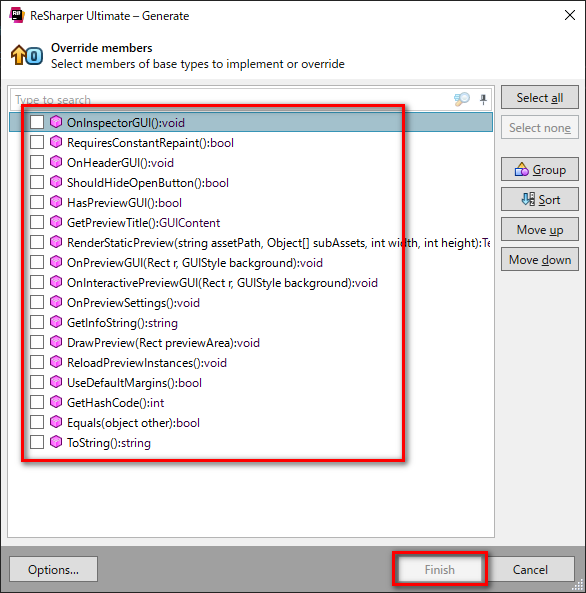Select the Equals(object other):bool row text

click(133, 422)
